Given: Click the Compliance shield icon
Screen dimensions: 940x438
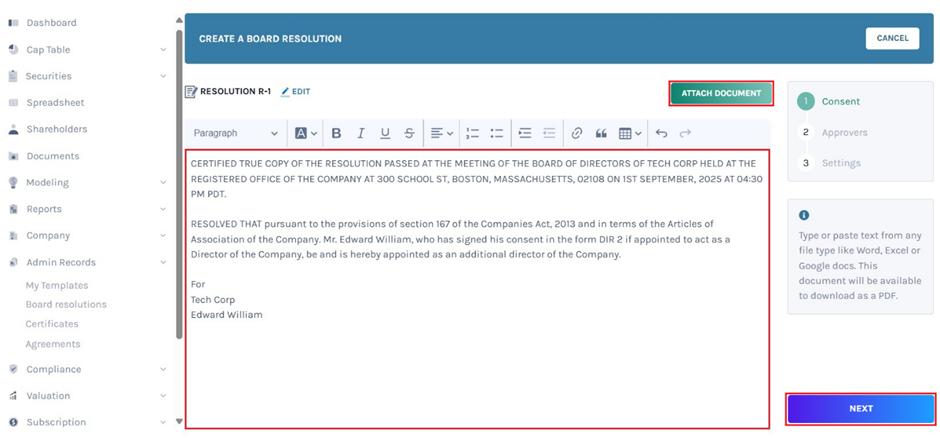Looking at the screenshot, I should click(x=13, y=369).
